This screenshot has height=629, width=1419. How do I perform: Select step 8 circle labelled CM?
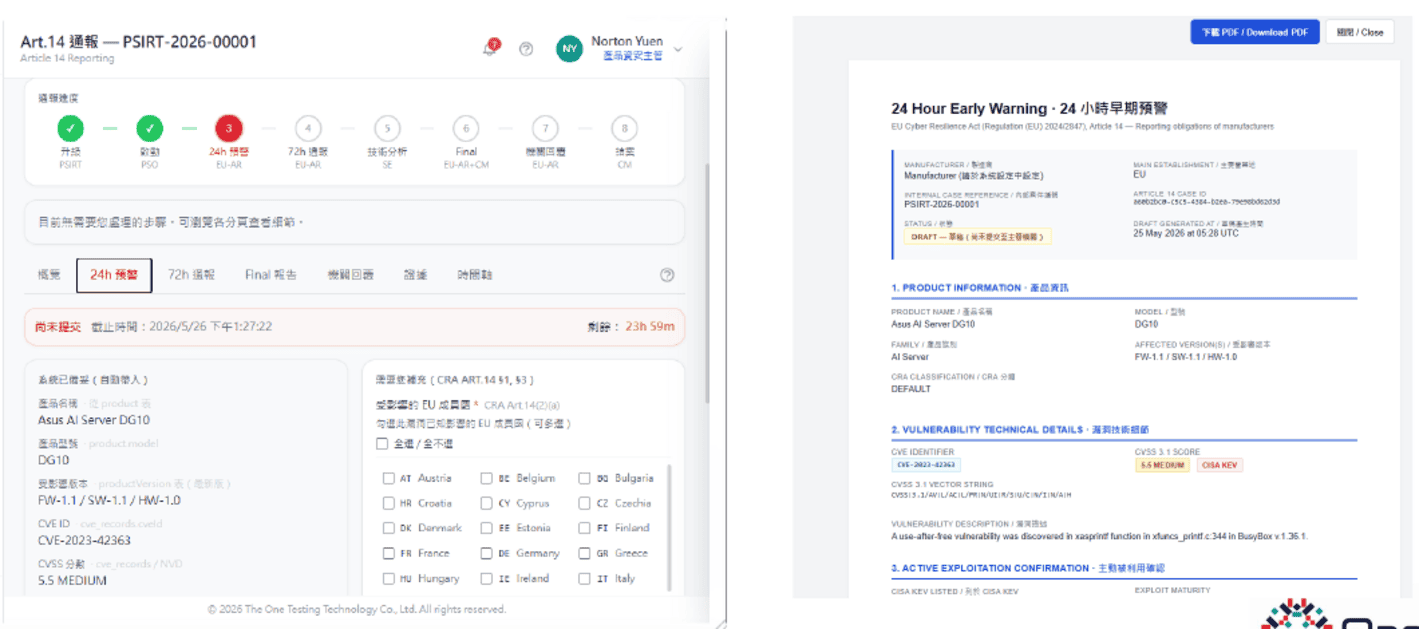(x=625, y=128)
